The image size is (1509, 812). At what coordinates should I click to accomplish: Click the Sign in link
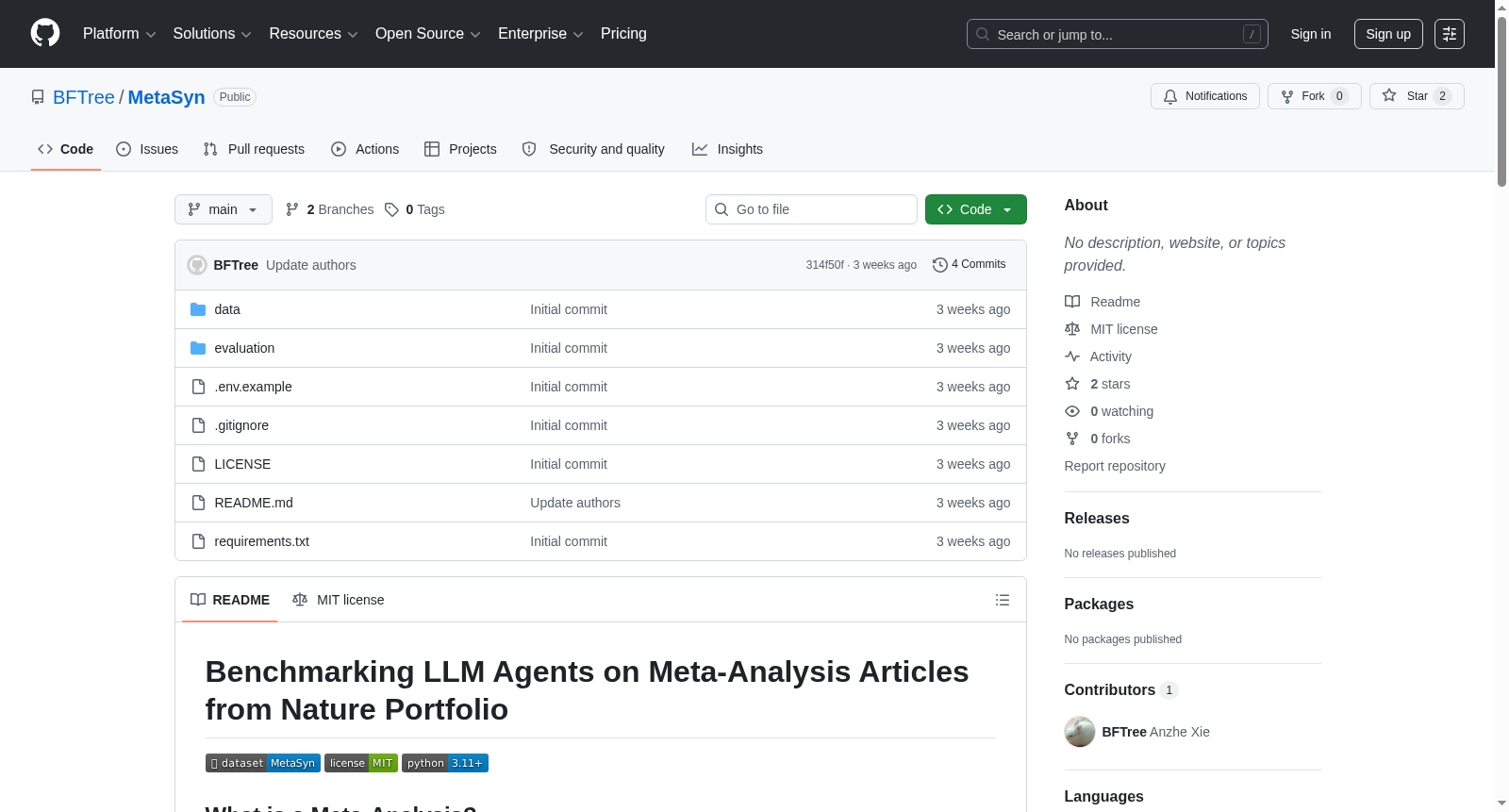[1310, 34]
